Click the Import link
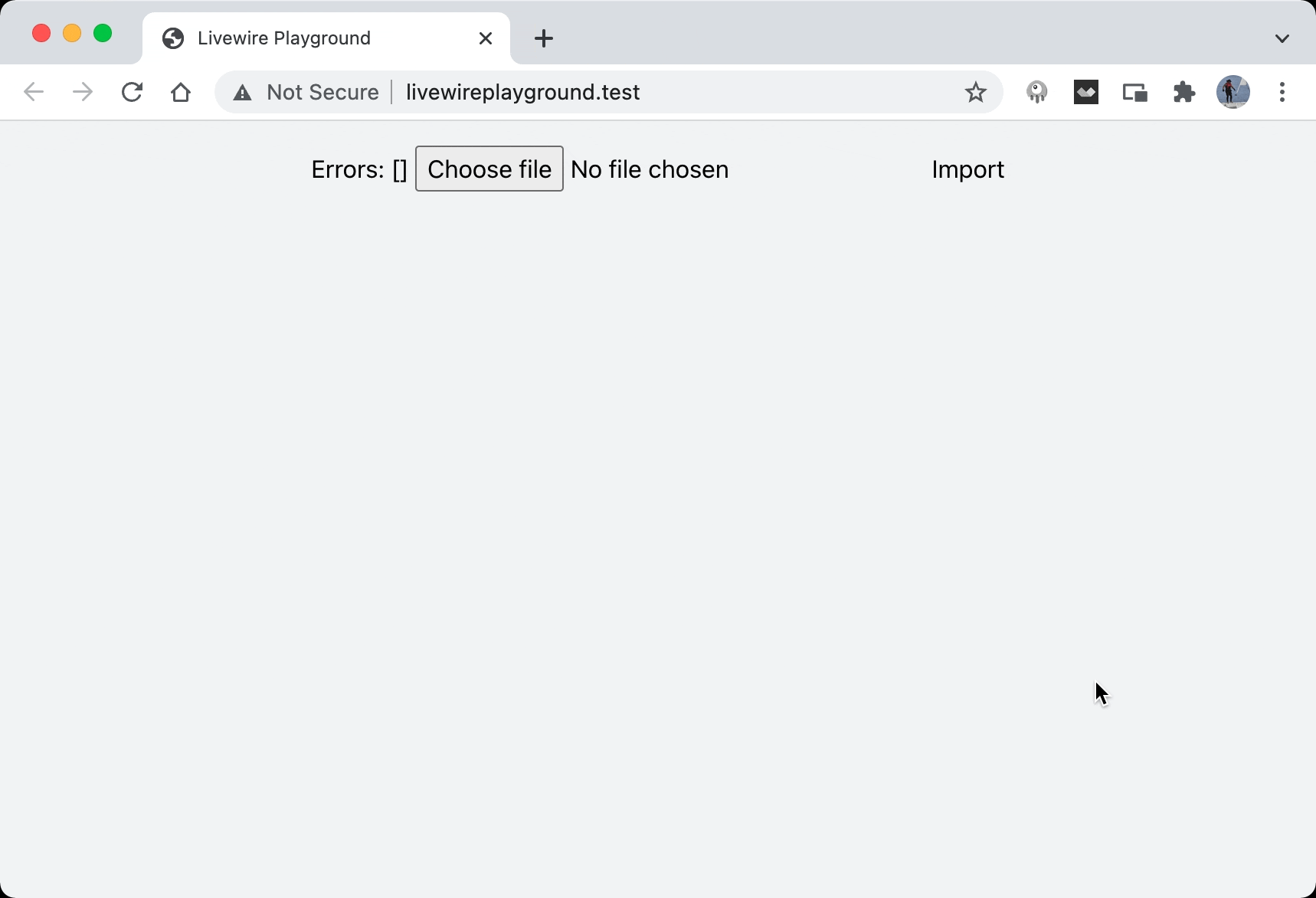 pyautogui.click(x=967, y=169)
